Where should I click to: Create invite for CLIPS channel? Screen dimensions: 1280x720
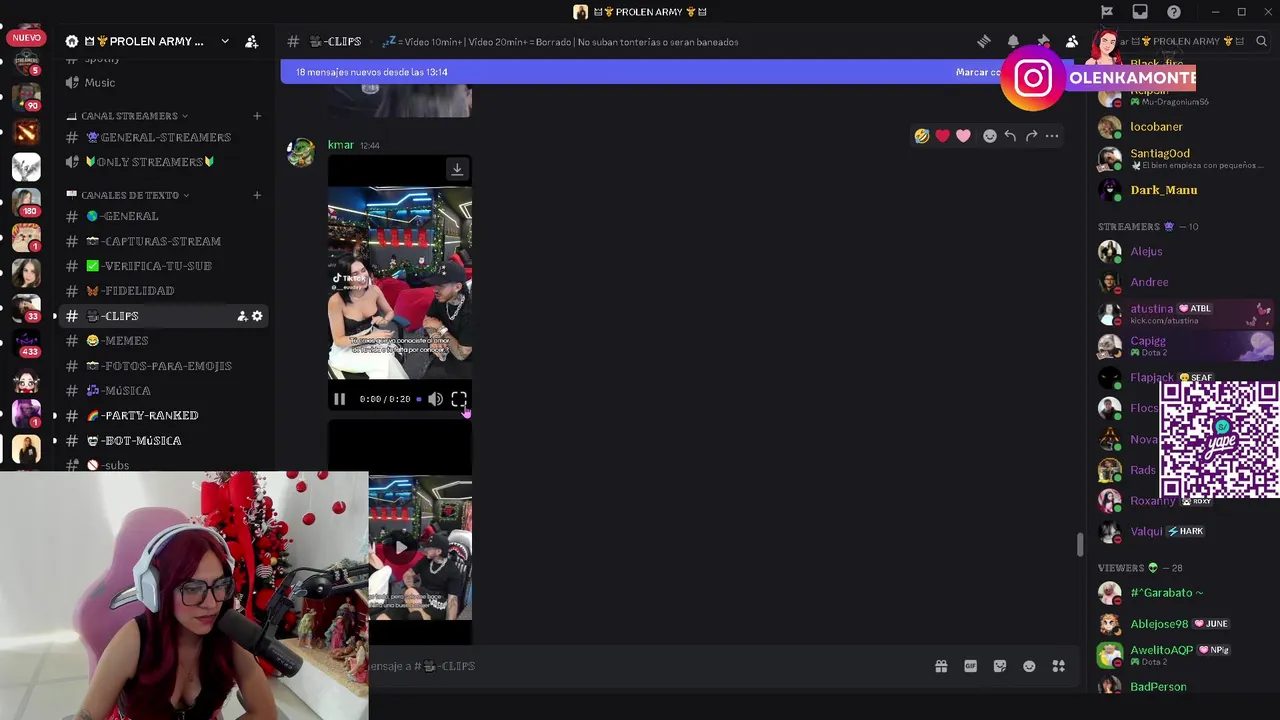242,316
